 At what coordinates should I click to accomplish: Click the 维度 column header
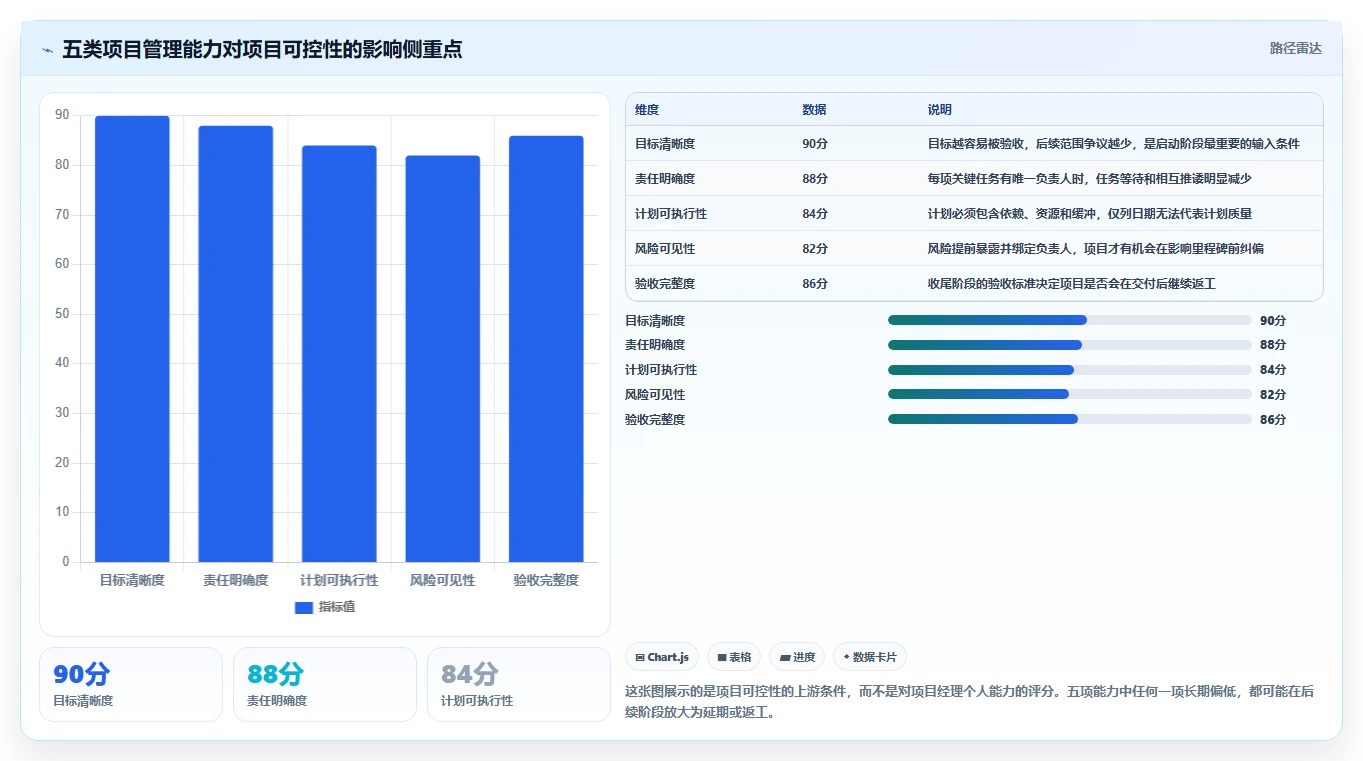click(x=647, y=110)
